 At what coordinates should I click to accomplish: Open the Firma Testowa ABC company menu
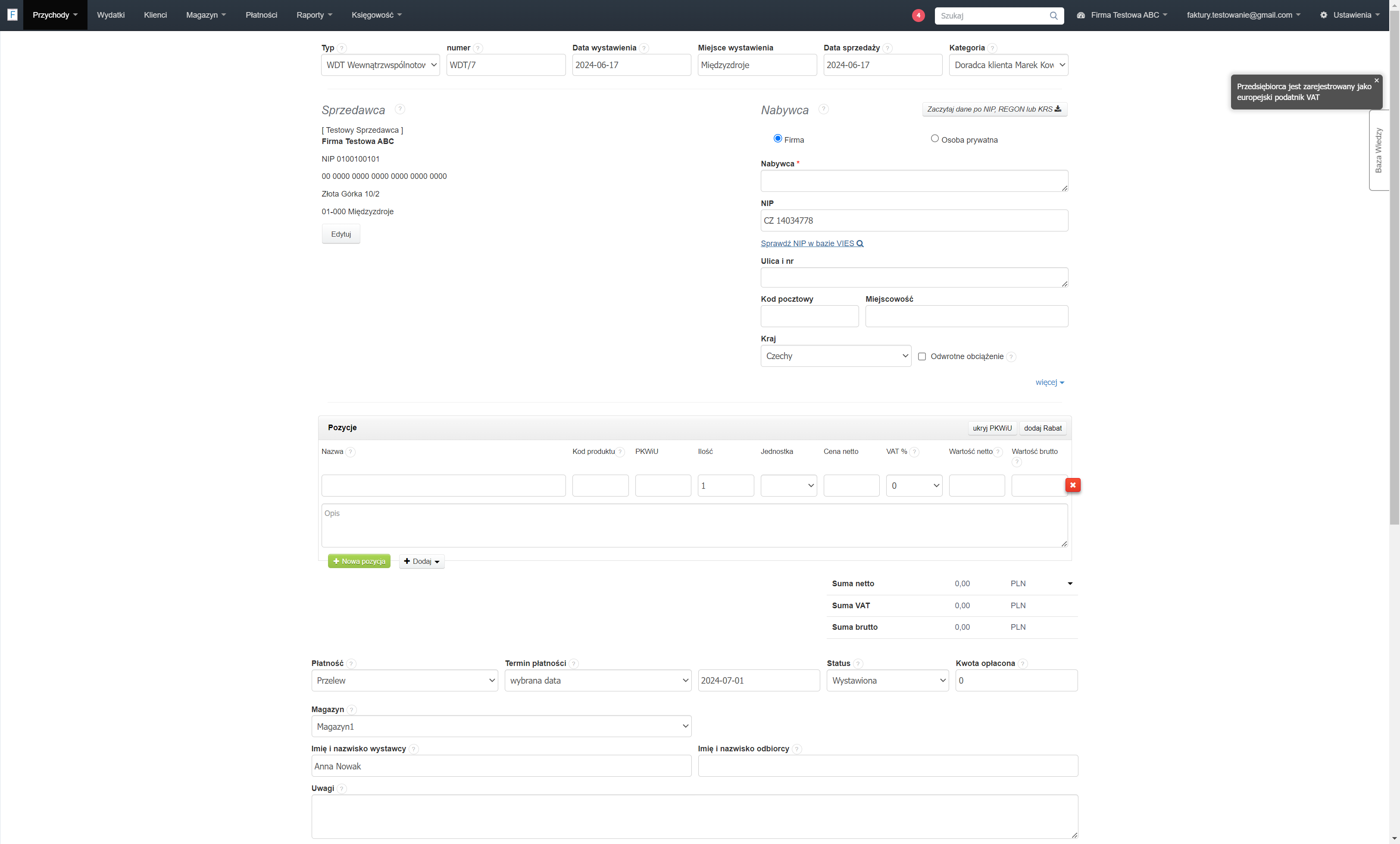pyautogui.click(x=1122, y=15)
